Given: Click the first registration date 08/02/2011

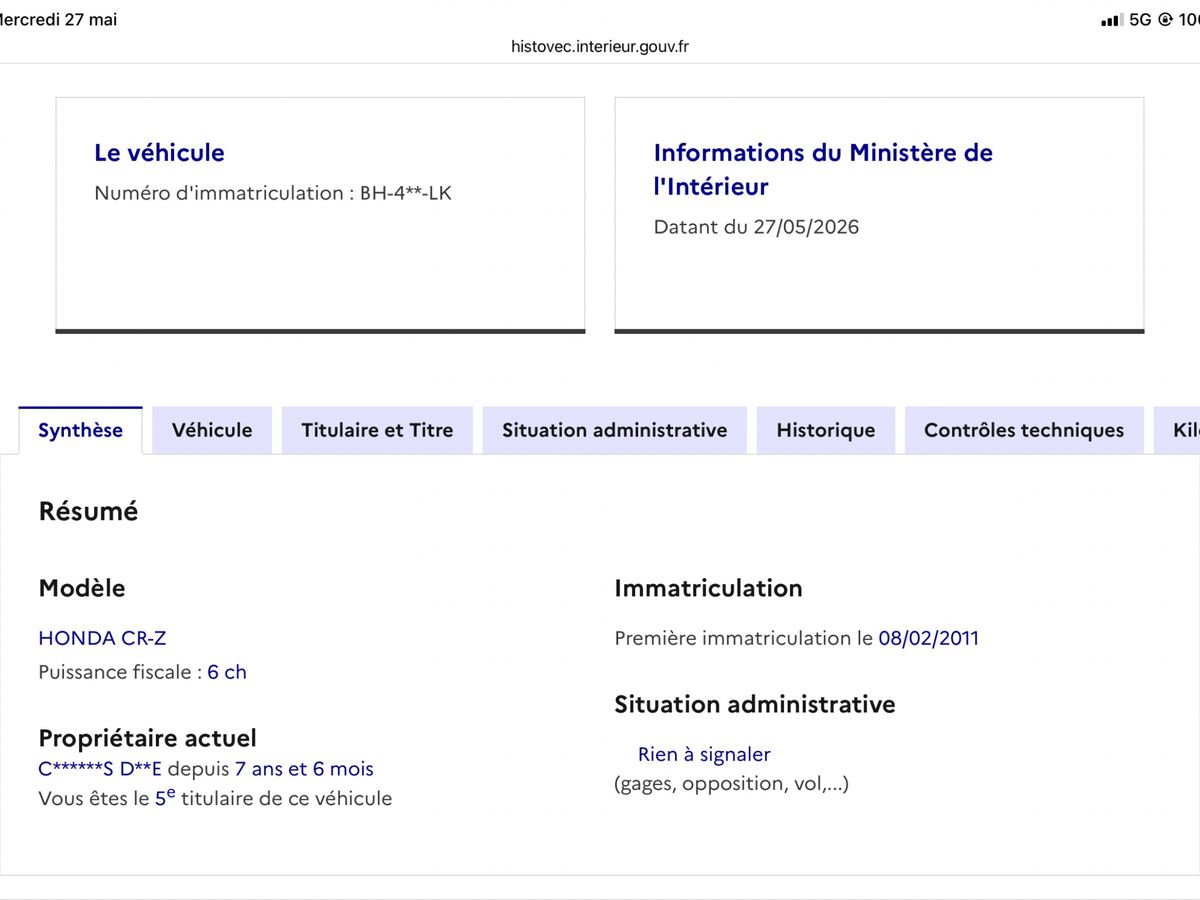Looking at the screenshot, I should pyautogui.click(x=929, y=638).
